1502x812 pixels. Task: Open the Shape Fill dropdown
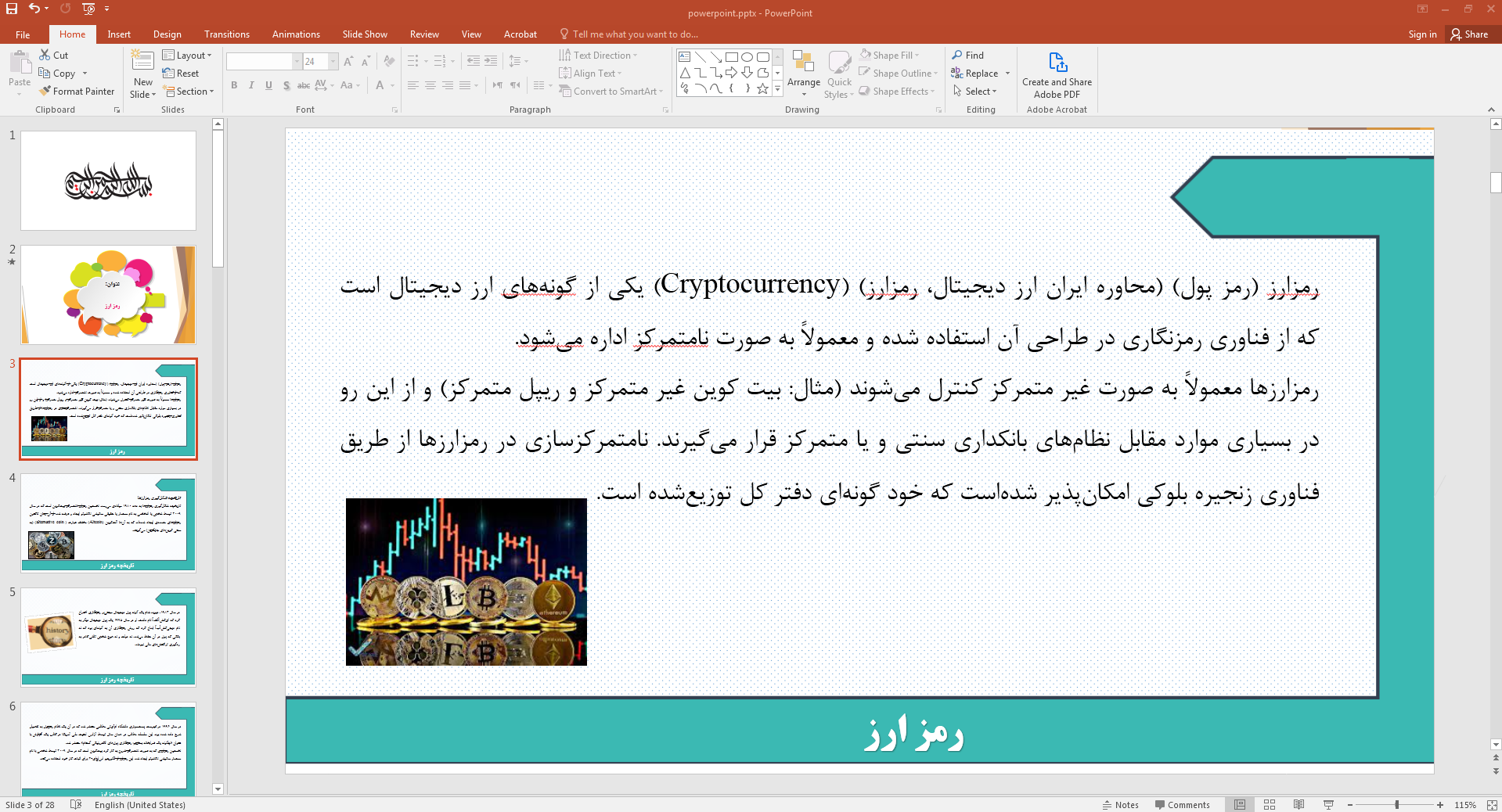(890, 56)
